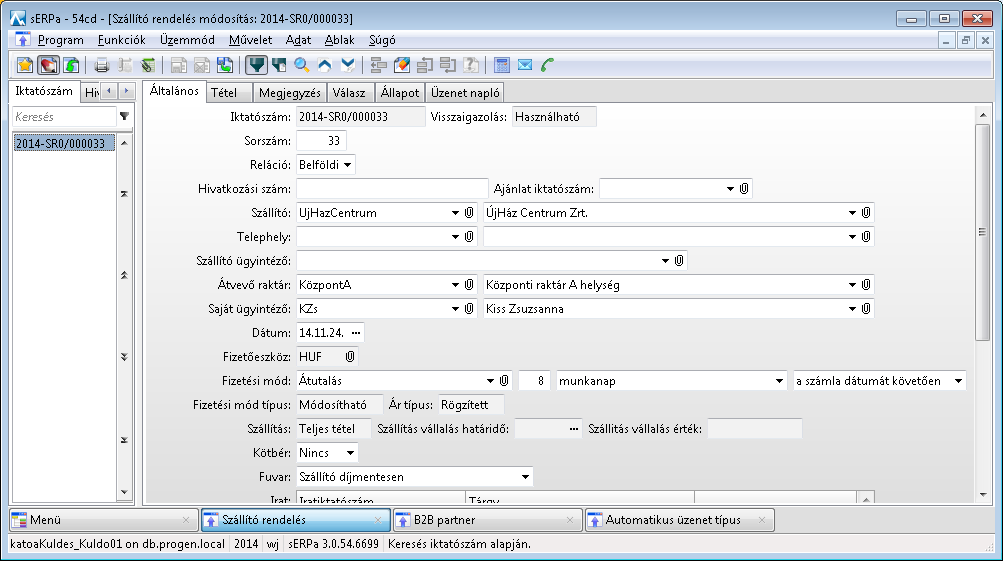Image resolution: width=1003 pixels, height=561 pixels.
Task: Click the green phone icon
Action: (547, 66)
